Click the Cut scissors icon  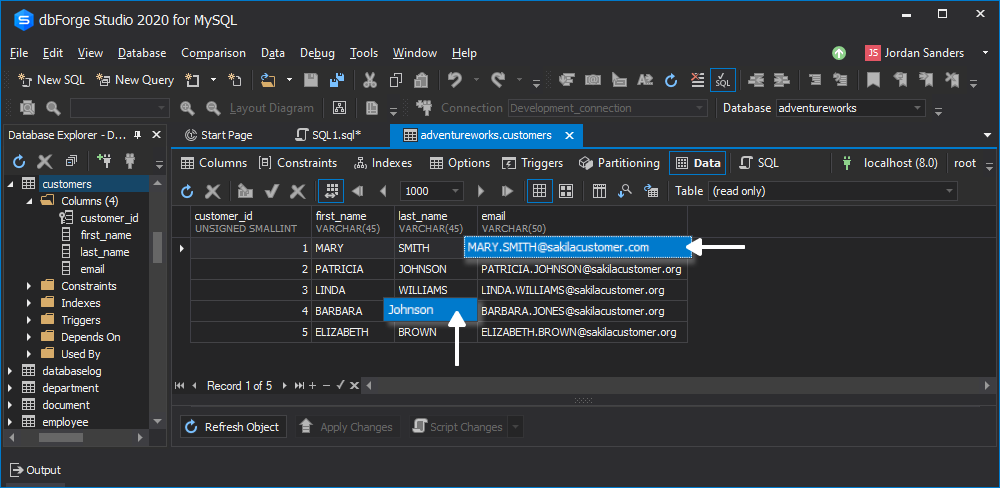370,80
